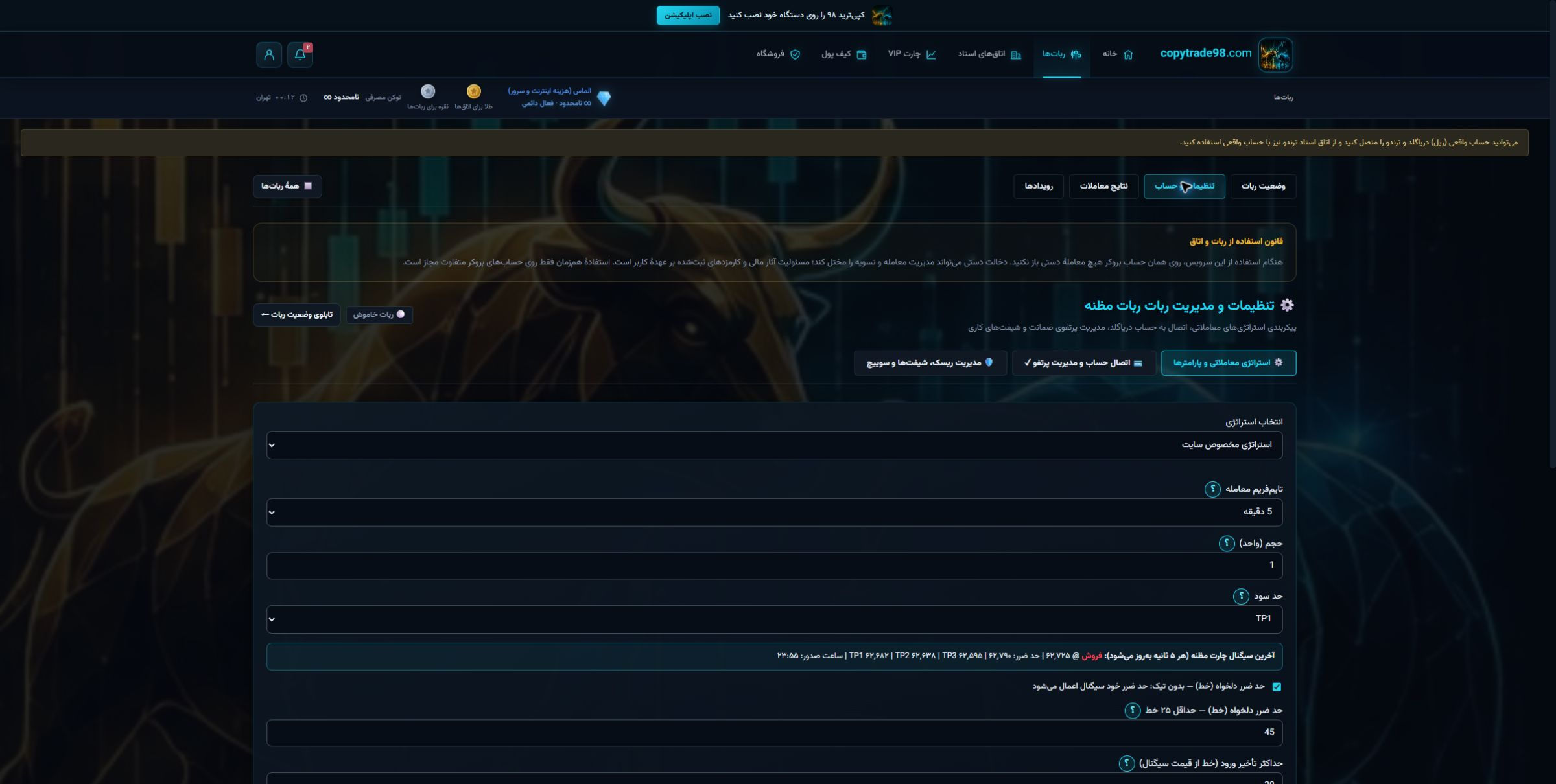Viewport: 1556px width, 784px height.
Task: Open help for حد ضرر دلخواه field
Action: click(x=1133, y=711)
